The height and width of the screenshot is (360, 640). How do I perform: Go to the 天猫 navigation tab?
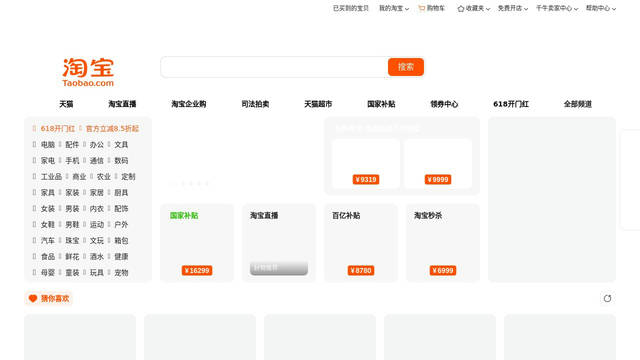(66, 104)
